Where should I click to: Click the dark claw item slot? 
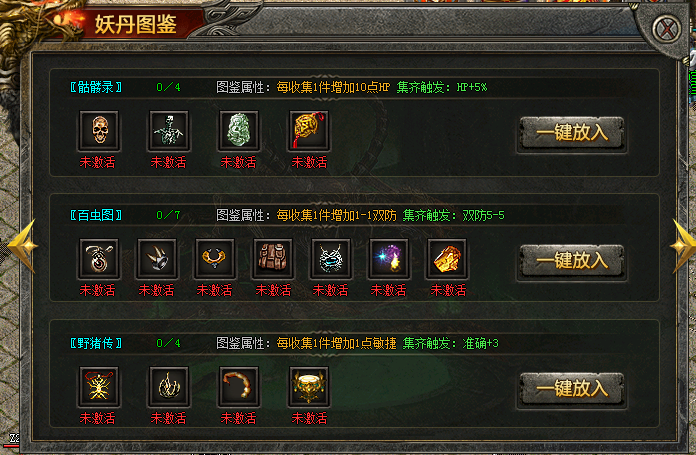pyautogui.click(x=157, y=258)
